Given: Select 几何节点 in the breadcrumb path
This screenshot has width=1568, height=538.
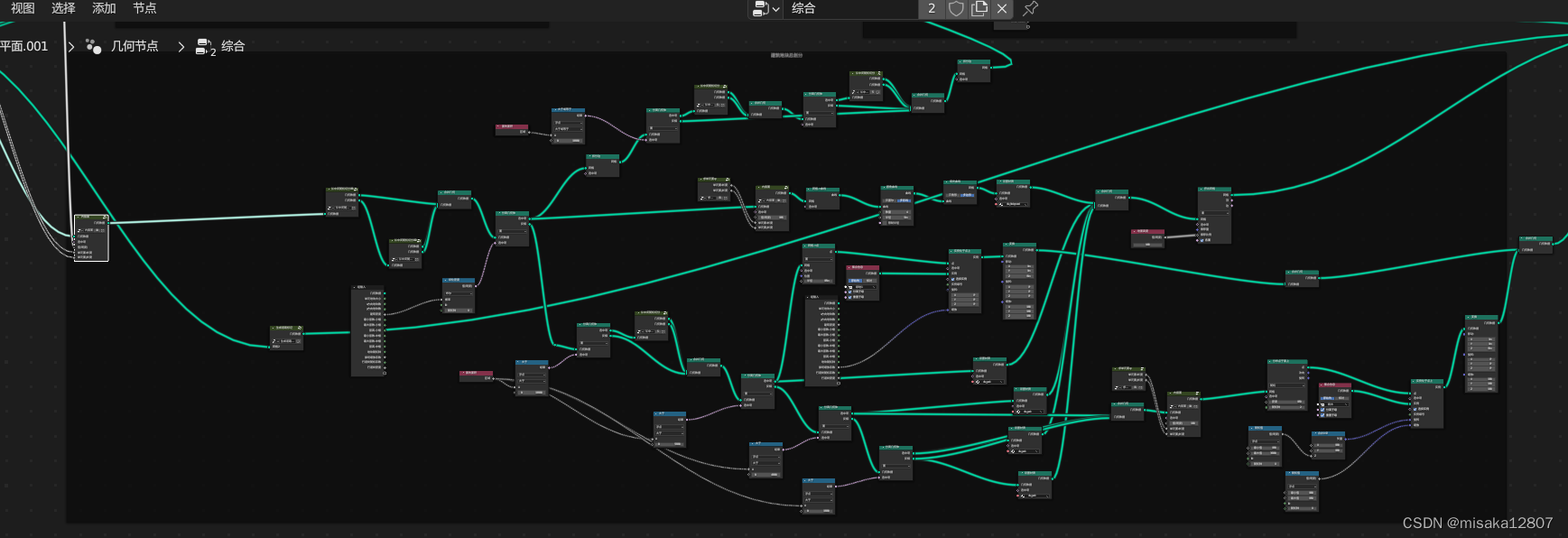Looking at the screenshot, I should [x=135, y=46].
